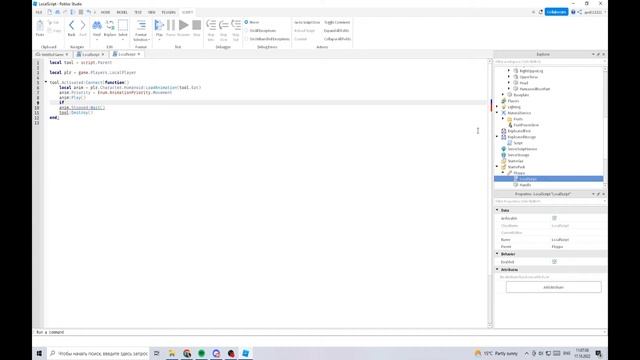Switch to the PLUGINS ribbon tab
The width and height of the screenshot is (640, 360).
168,12
